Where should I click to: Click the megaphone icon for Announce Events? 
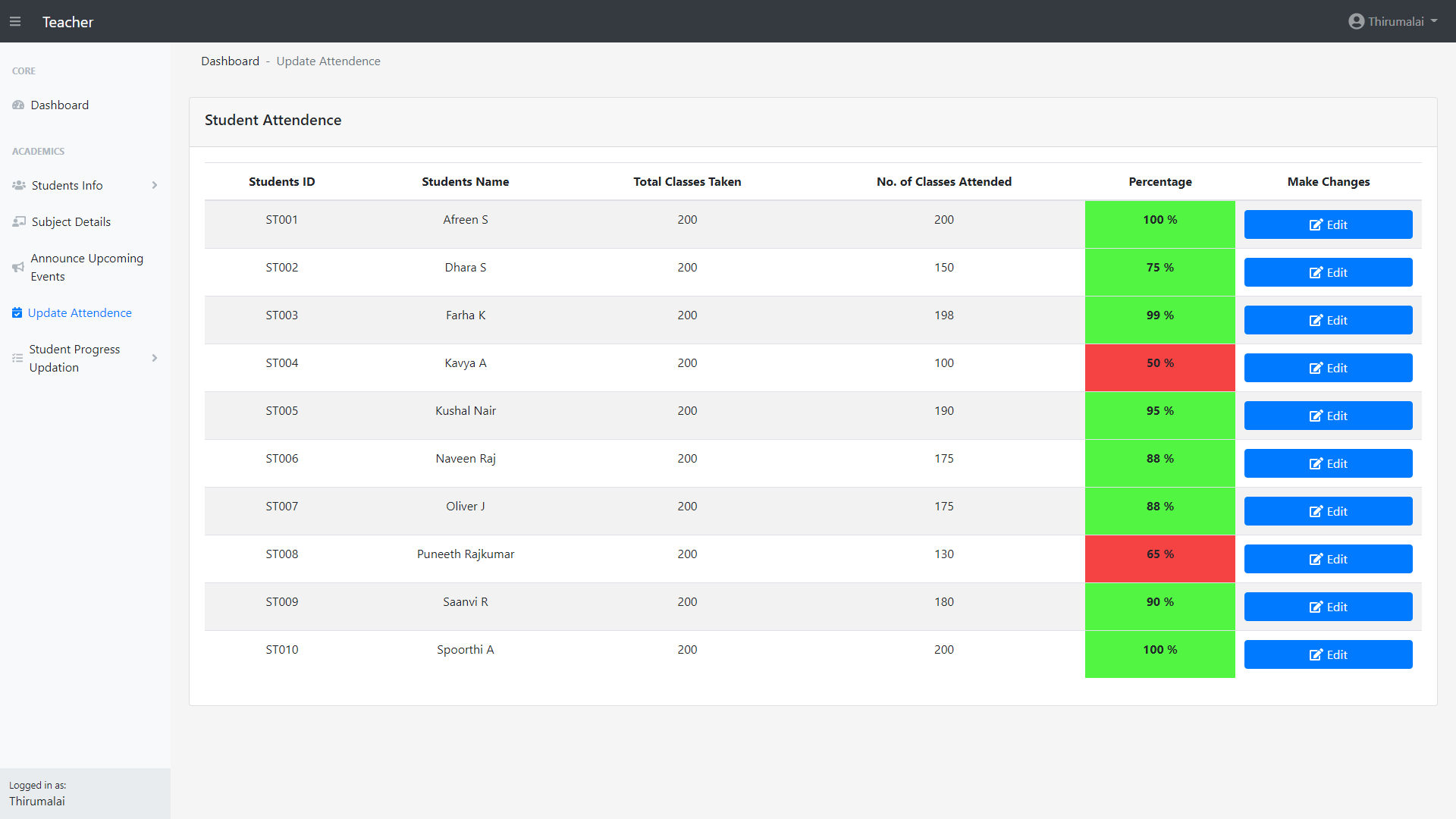pyautogui.click(x=18, y=268)
